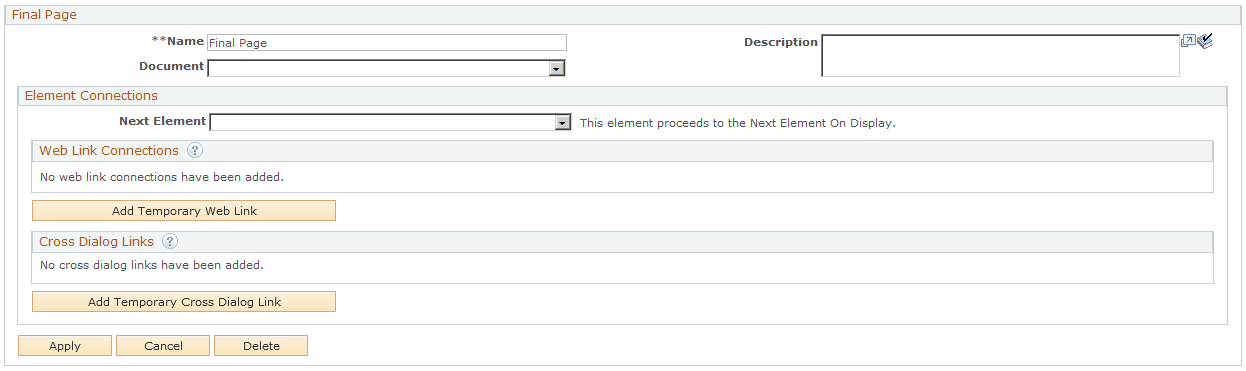Select the Cross Dialog Links header
Viewport: 1246px width, 371px height.
pos(622,242)
